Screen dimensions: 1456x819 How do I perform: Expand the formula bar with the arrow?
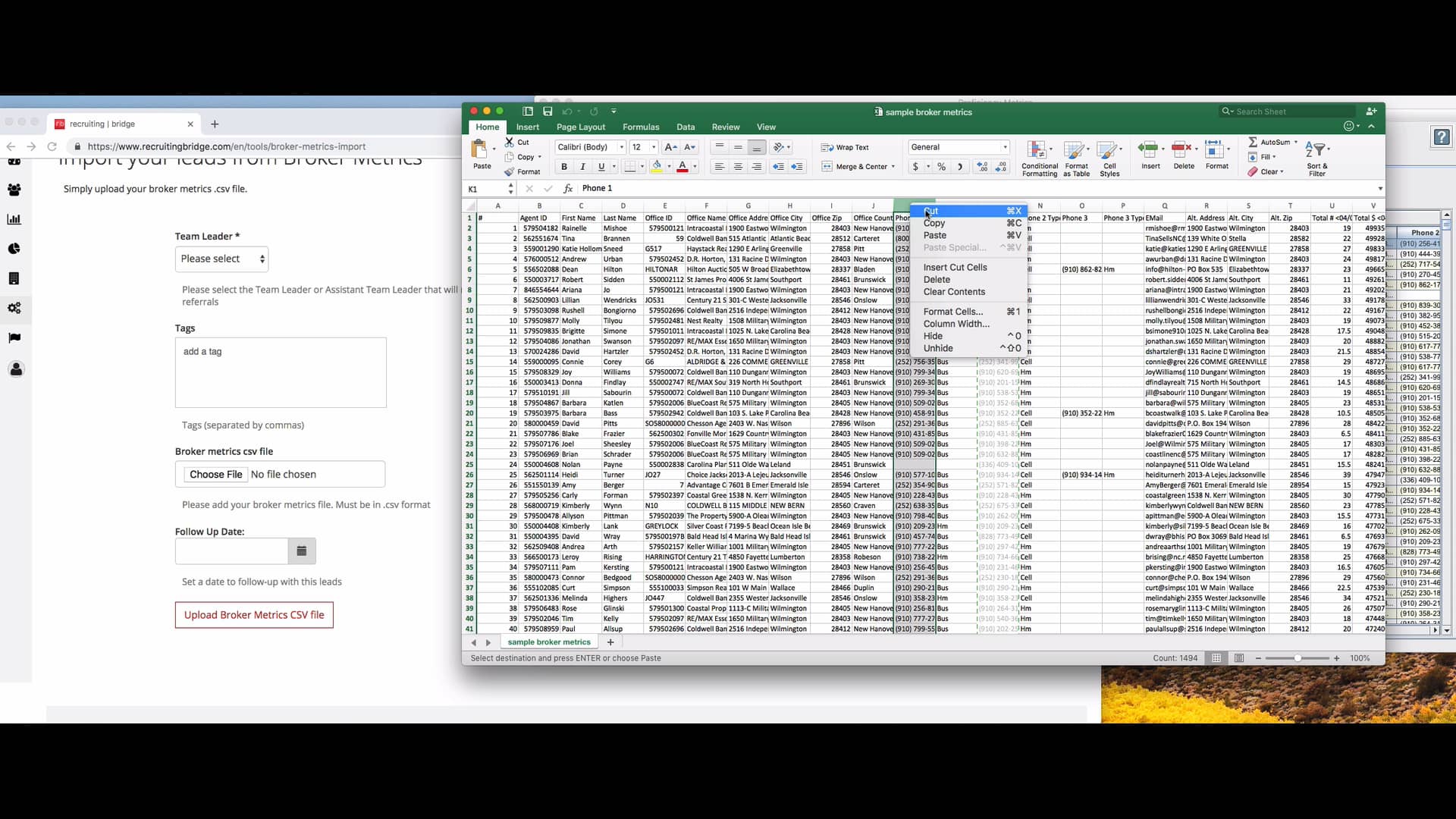(1380, 189)
